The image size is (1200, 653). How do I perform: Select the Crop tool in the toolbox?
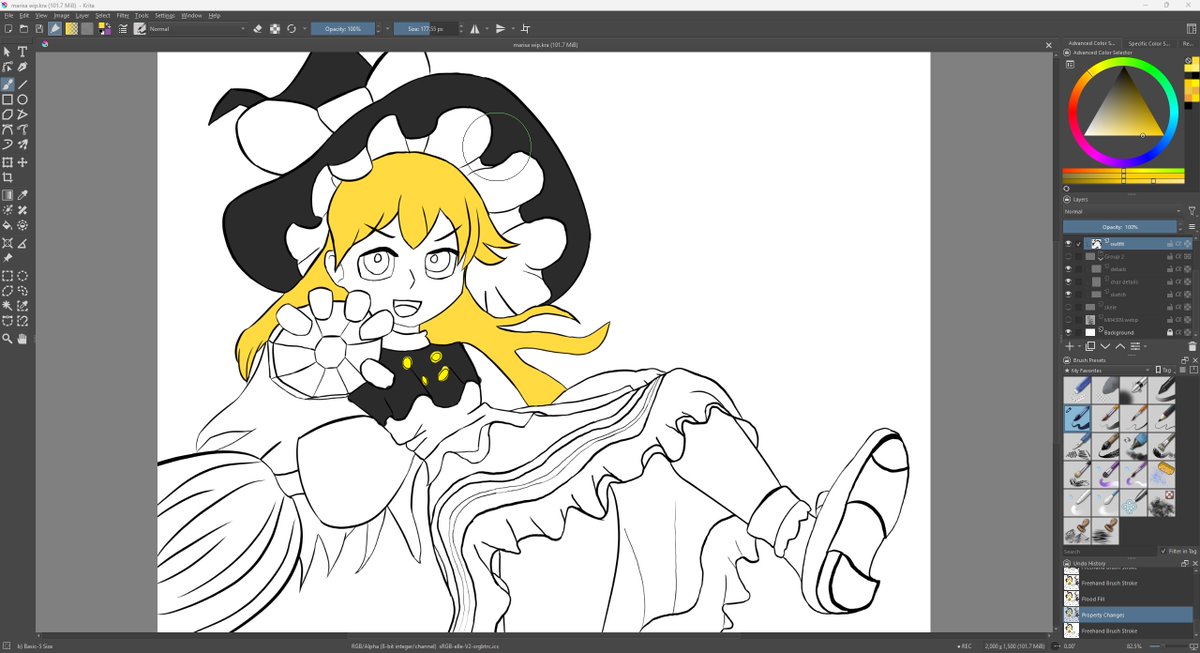pos(7,177)
